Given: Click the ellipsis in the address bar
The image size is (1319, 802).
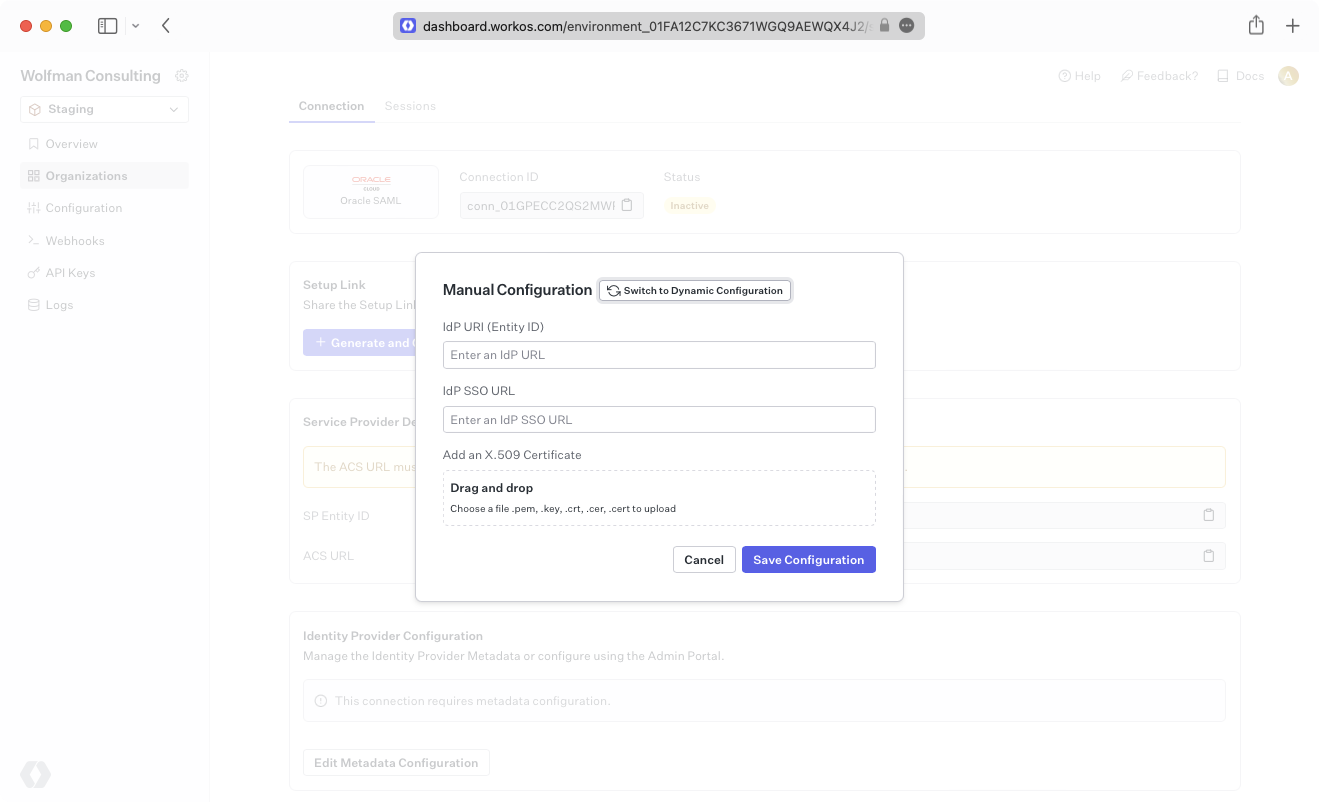Looking at the screenshot, I should [x=905, y=25].
